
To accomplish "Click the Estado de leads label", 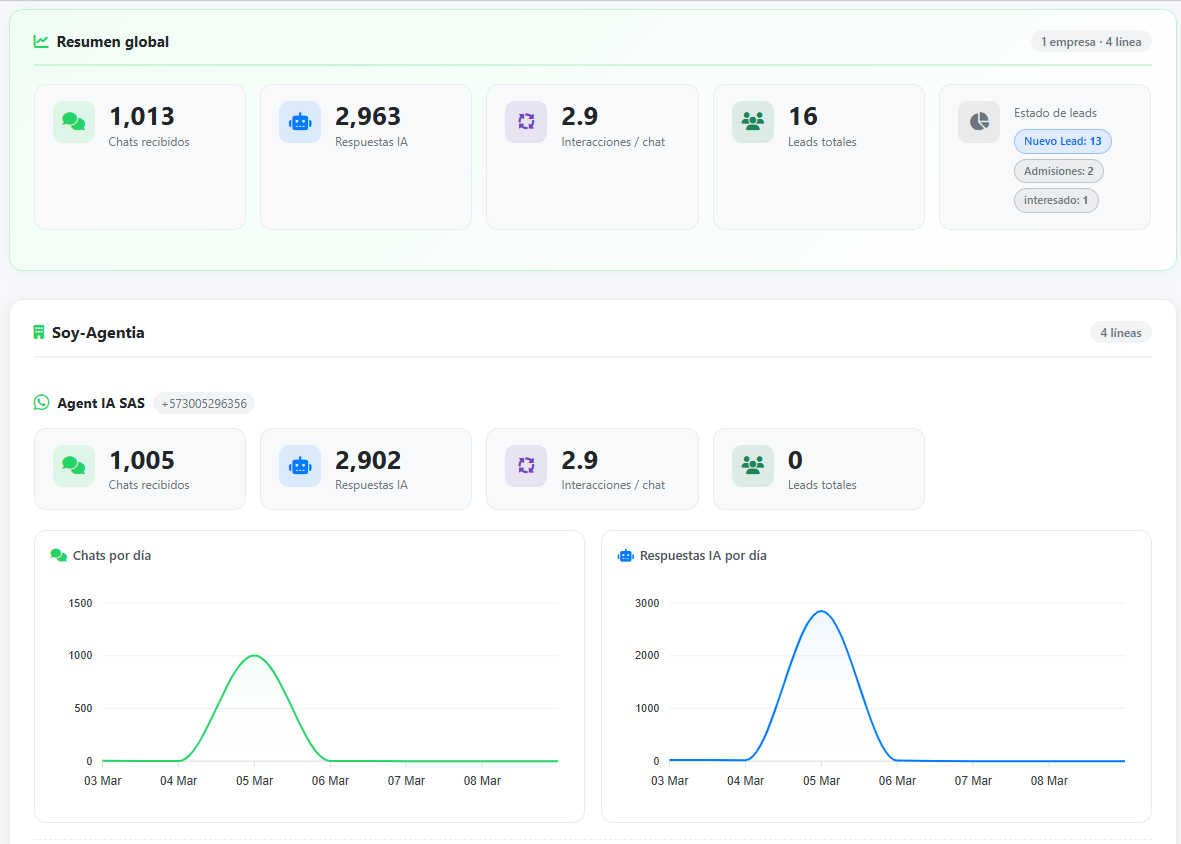I will 1055,113.
